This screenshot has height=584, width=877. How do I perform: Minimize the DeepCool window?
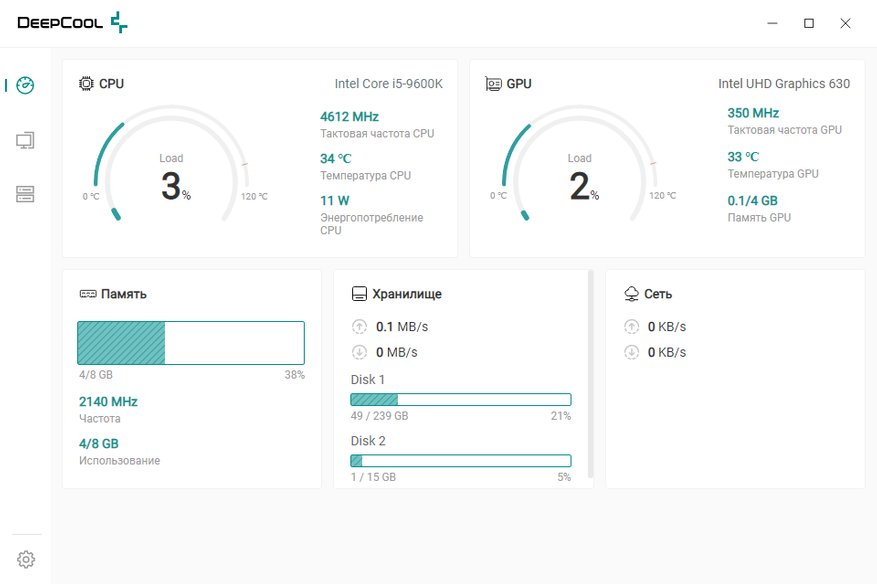click(772, 23)
